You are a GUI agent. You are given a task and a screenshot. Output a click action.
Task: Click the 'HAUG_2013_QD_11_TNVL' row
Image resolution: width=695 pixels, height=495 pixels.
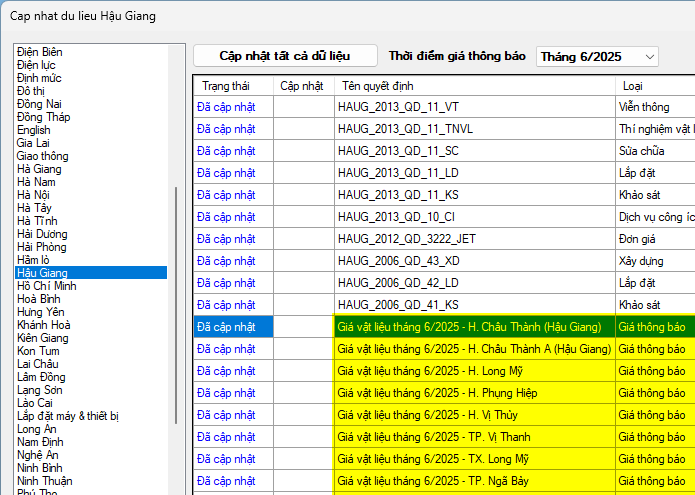[x=444, y=129]
